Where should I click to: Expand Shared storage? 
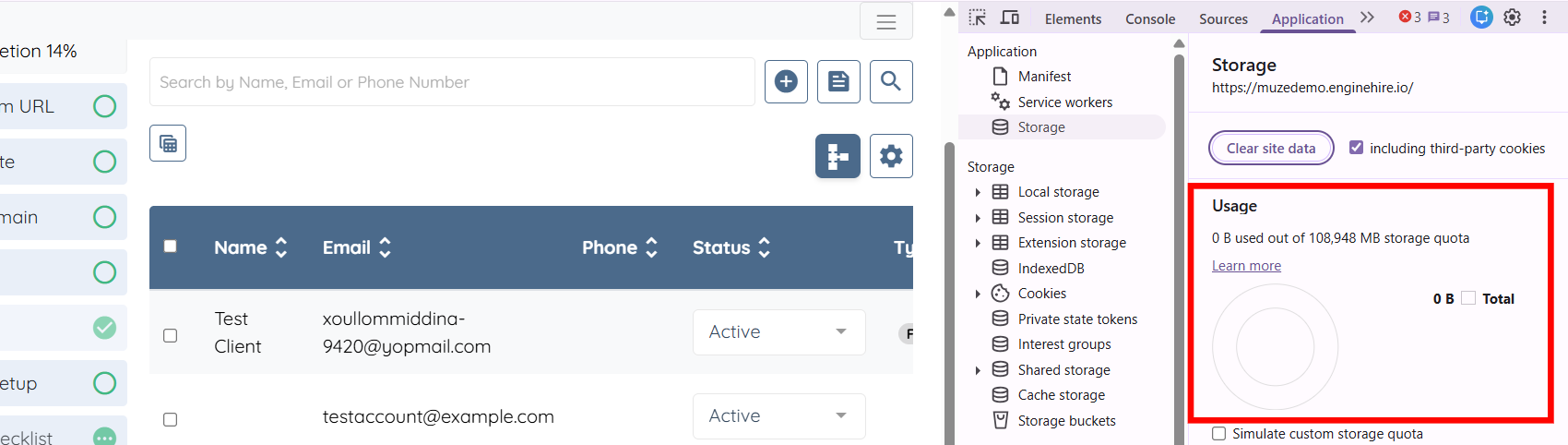pyautogui.click(x=978, y=370)
